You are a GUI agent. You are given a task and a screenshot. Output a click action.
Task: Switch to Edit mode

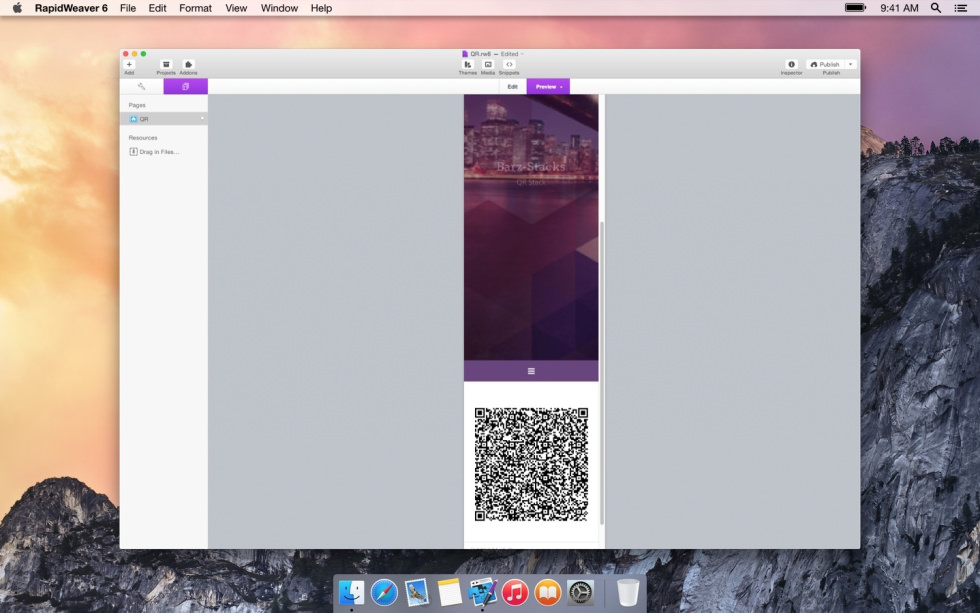[512, 86]
